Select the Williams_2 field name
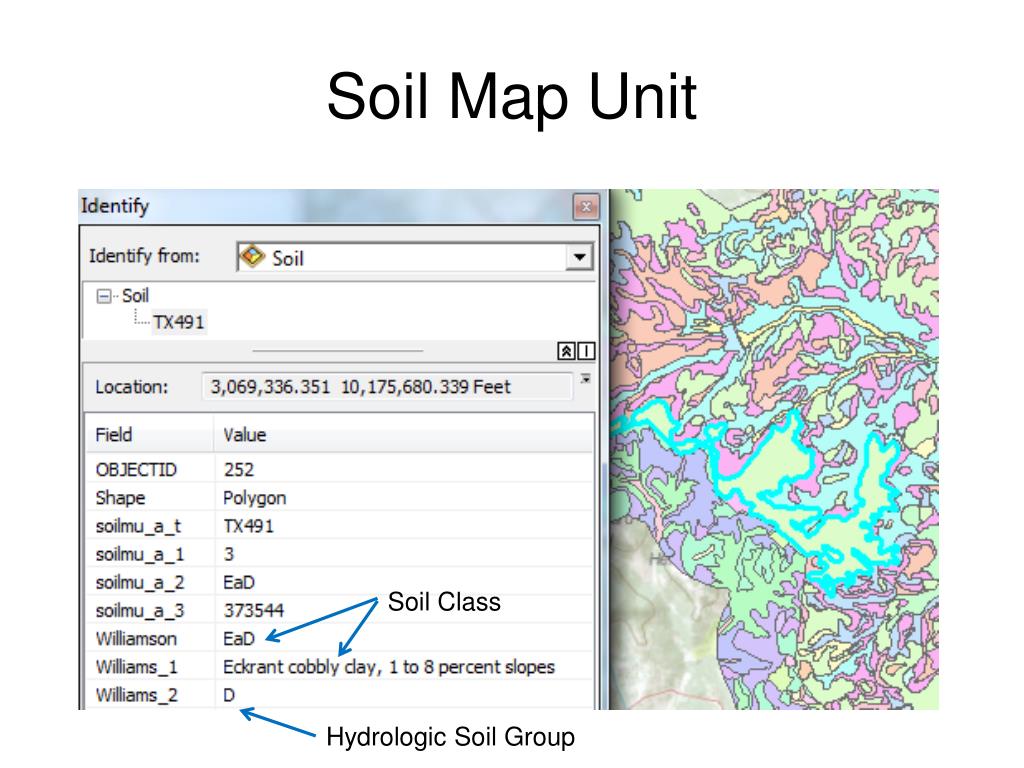 pos(136,695)
